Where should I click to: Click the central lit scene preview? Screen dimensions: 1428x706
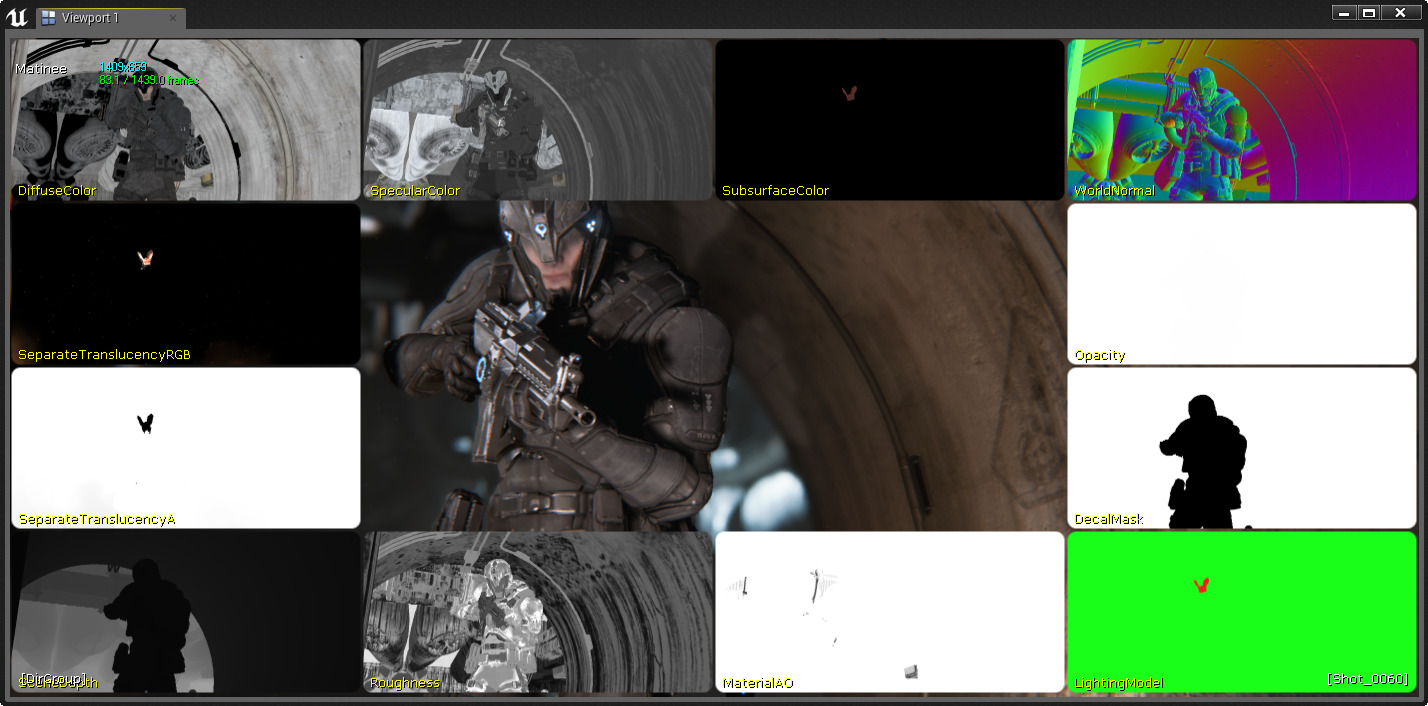pos(715,365)
